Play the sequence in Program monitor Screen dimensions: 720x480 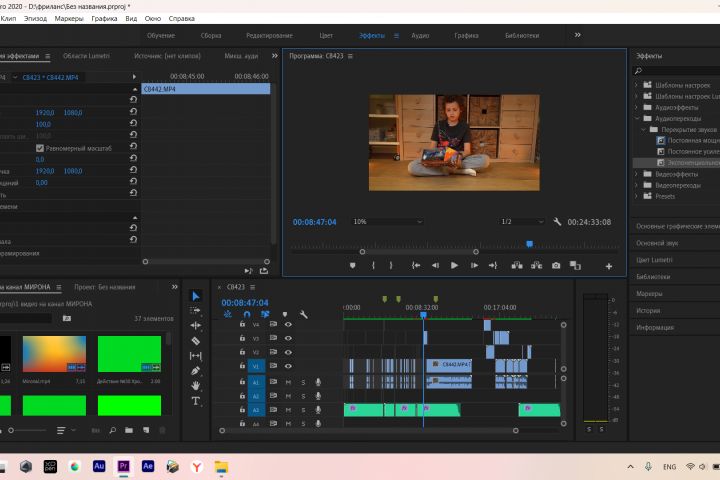pos(454,266)
